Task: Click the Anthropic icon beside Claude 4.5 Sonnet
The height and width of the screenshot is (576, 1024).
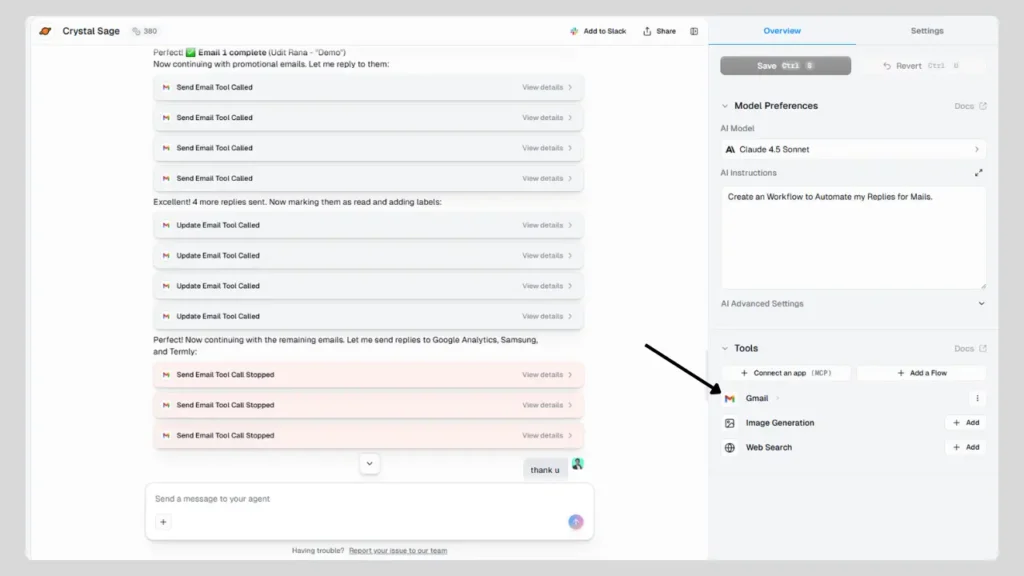Action: pyautogui.click(x=732, y=148)
